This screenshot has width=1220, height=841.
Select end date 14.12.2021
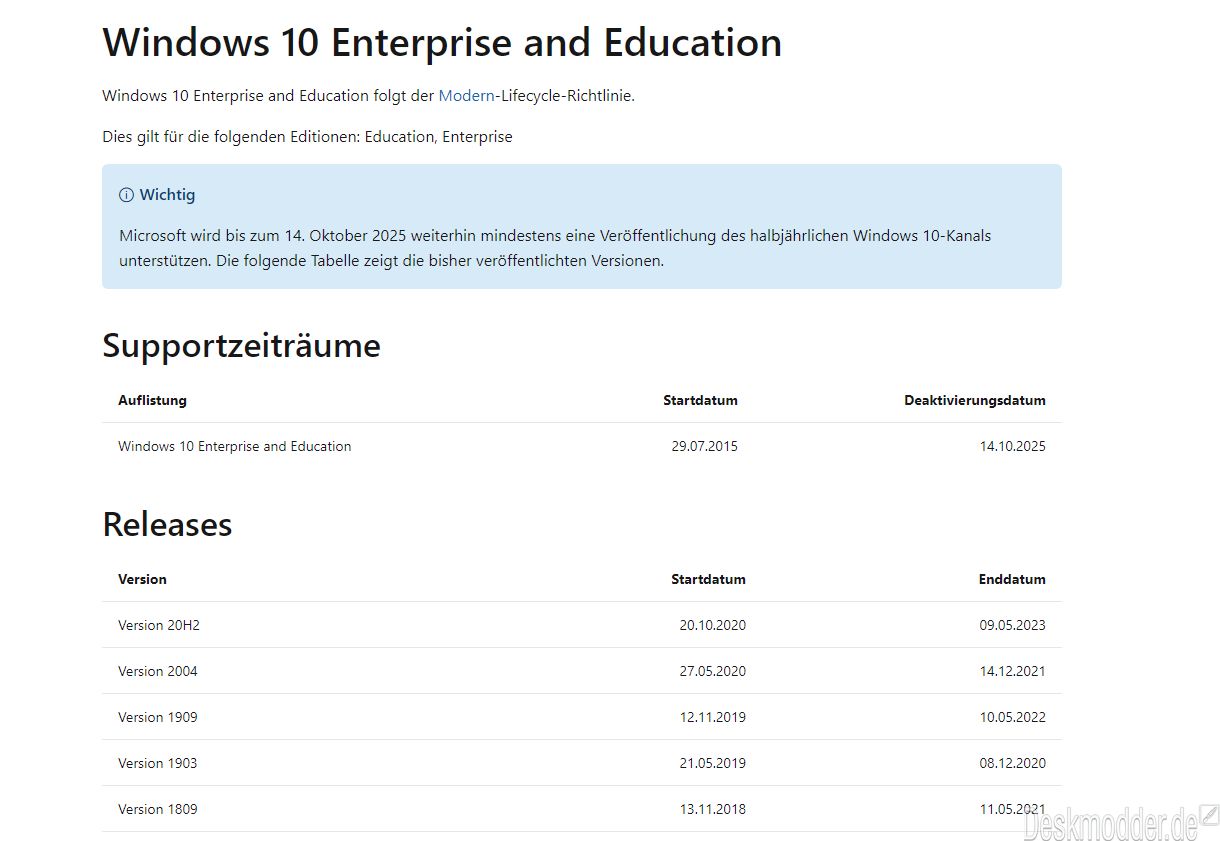(x=1013, y=671)
